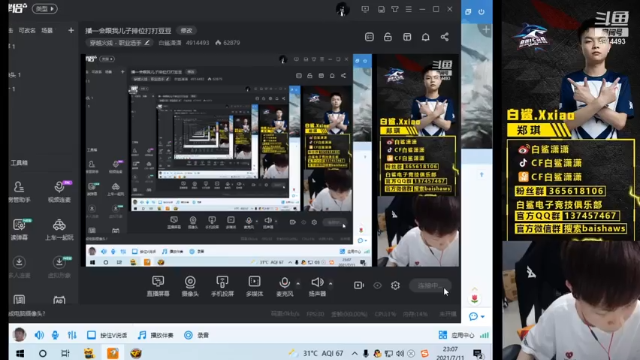This screenshot has height=360, width=640.
Task: Select the 场景 tab
Action: [47, 31]
